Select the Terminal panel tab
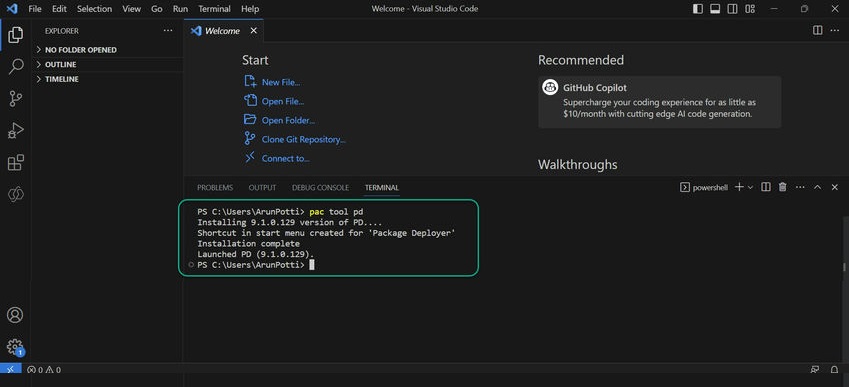 click(x=382, y=187)
